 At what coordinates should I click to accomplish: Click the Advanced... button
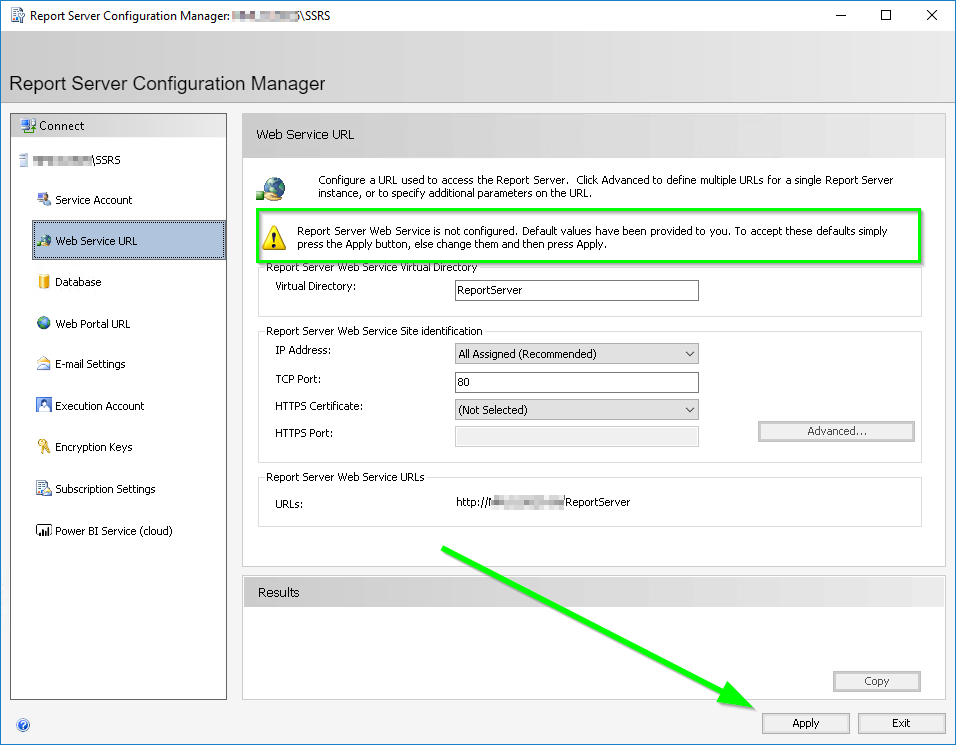point(836,431)
